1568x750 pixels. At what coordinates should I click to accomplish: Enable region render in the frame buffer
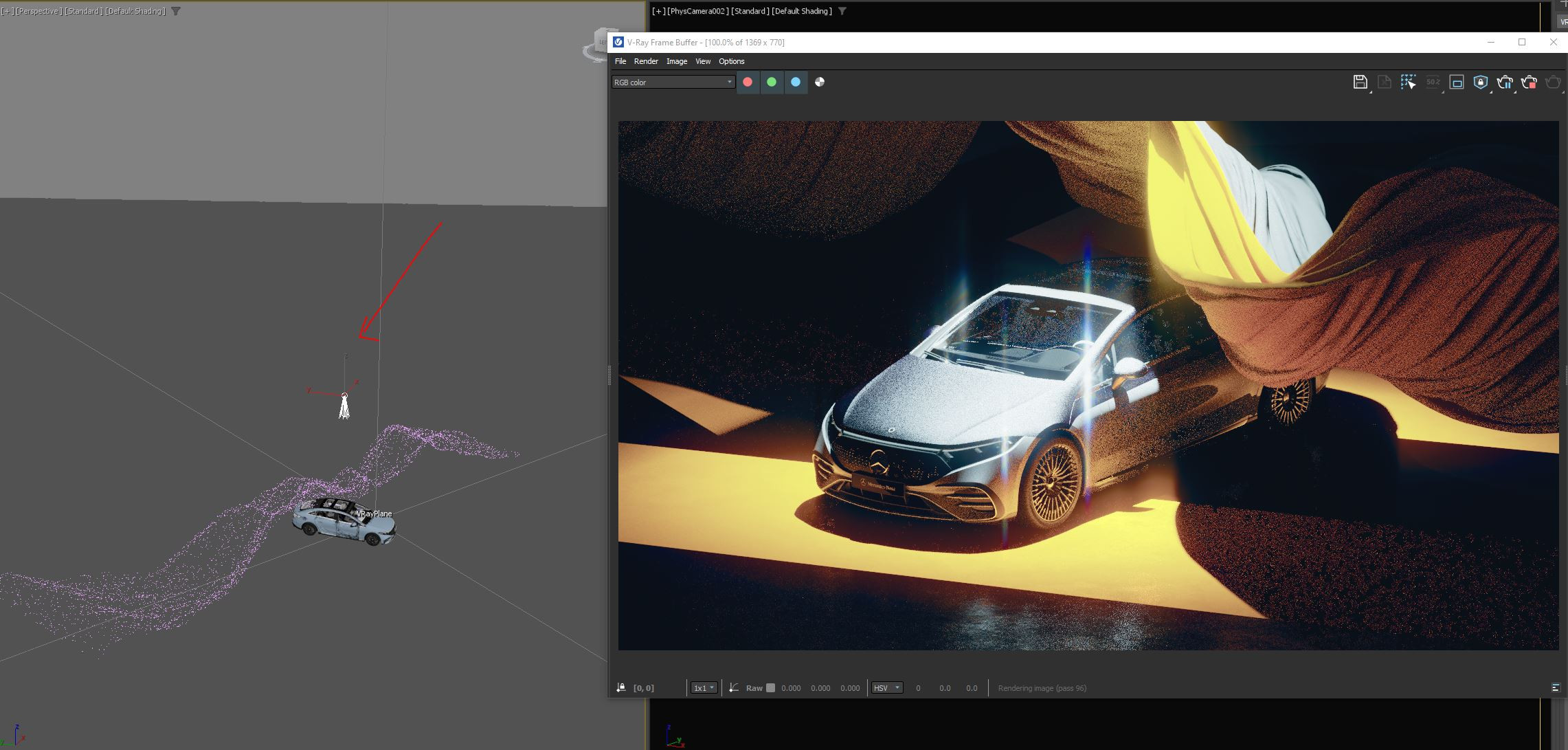coord(1457,82)
